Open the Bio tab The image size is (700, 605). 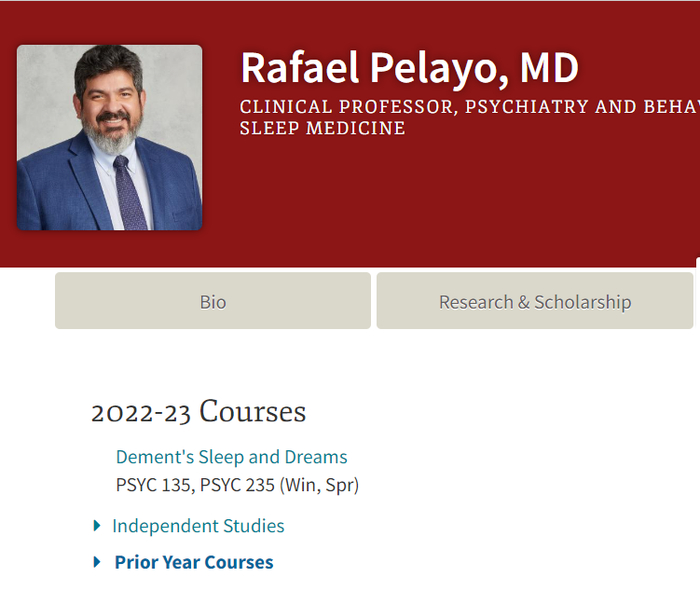tap(213, 301)
